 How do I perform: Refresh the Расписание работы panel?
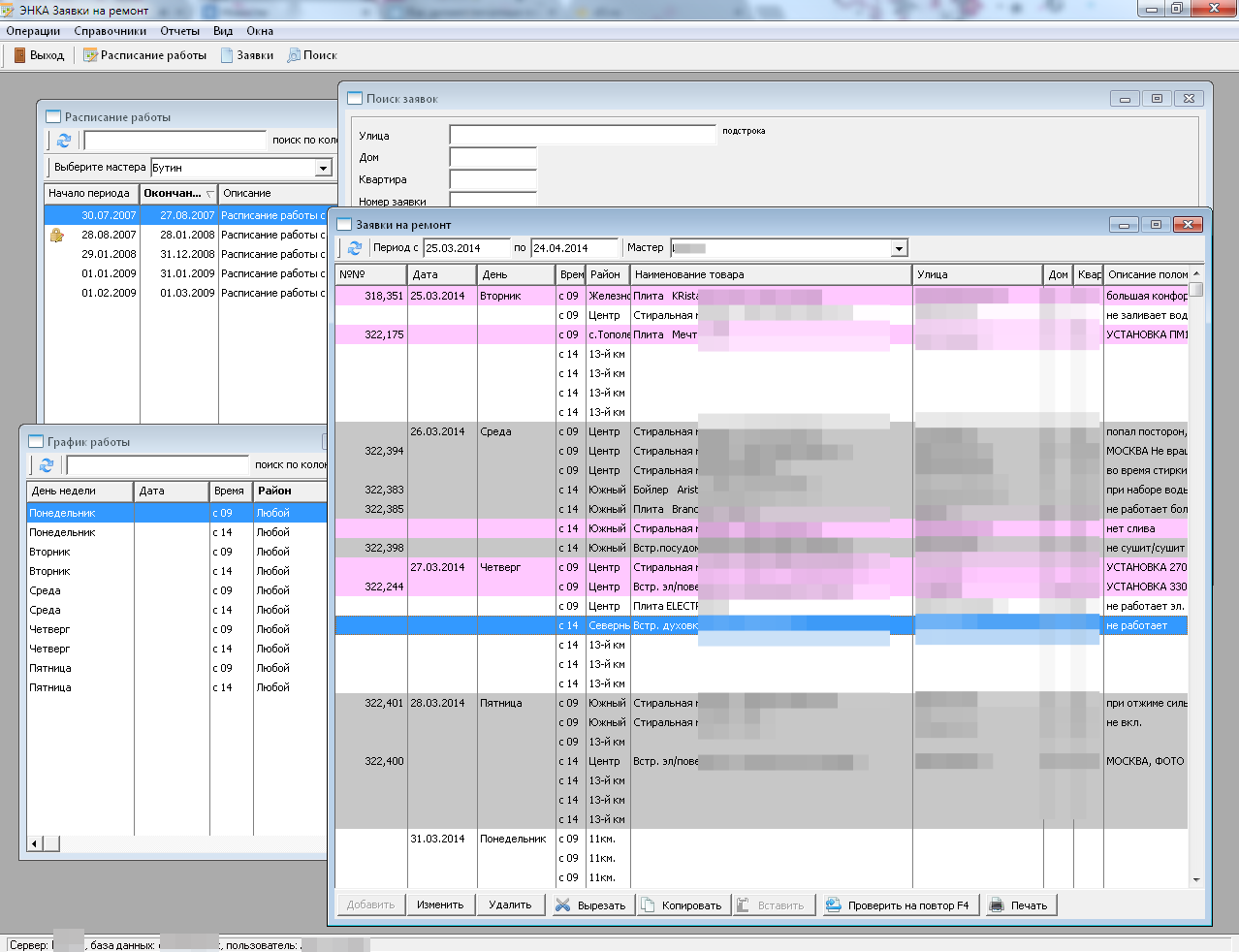pyautogui.click(x=64, y=141)
